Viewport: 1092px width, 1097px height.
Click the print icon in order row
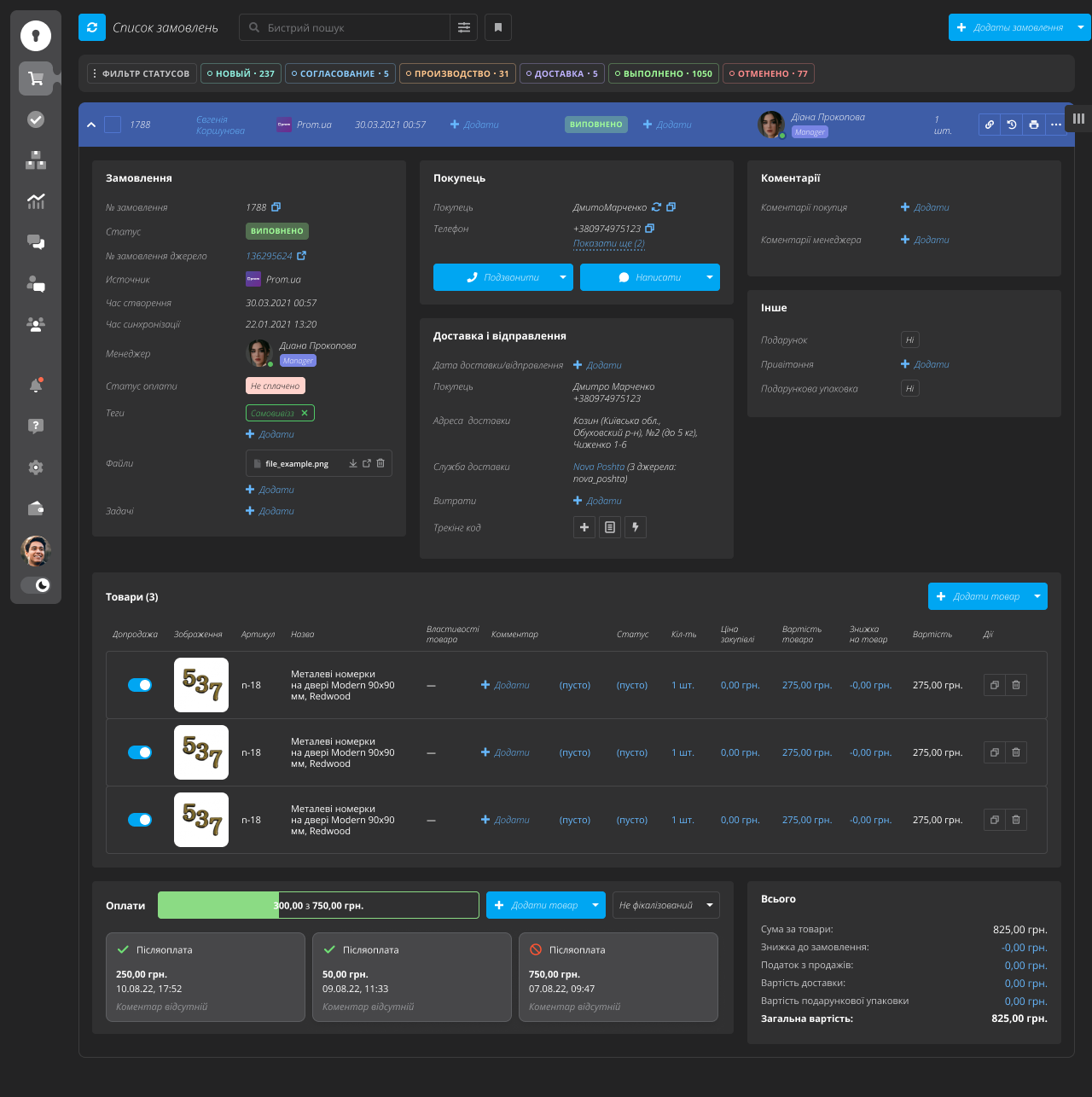point(1034,125)
